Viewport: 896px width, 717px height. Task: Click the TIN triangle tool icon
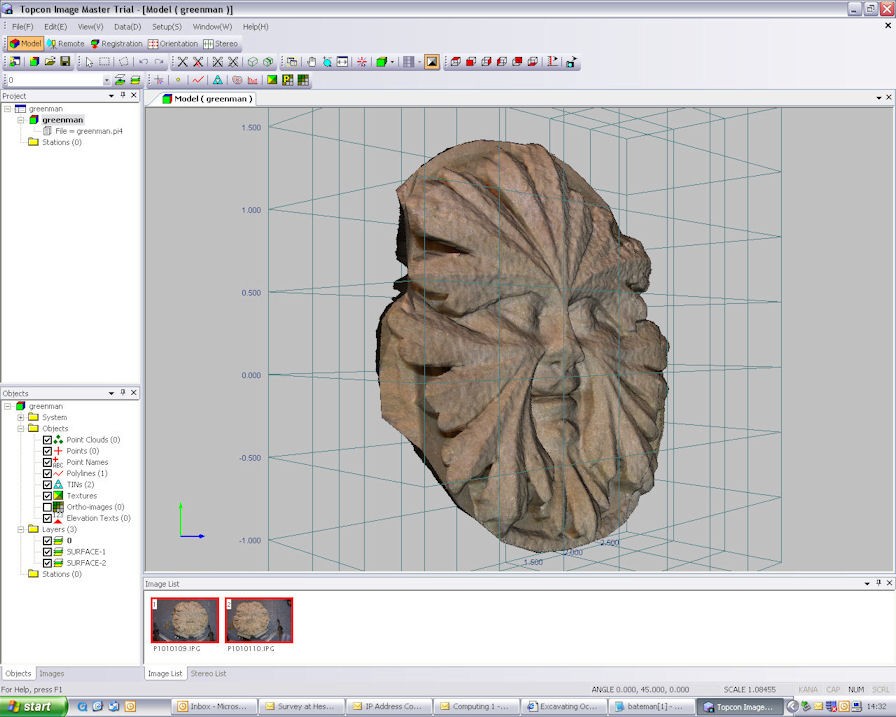[217, 80]
